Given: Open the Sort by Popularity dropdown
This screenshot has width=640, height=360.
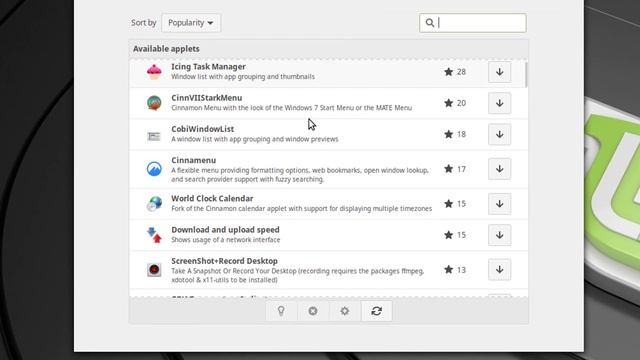Looking at the screenshot, I should click(x=191, y=23).
